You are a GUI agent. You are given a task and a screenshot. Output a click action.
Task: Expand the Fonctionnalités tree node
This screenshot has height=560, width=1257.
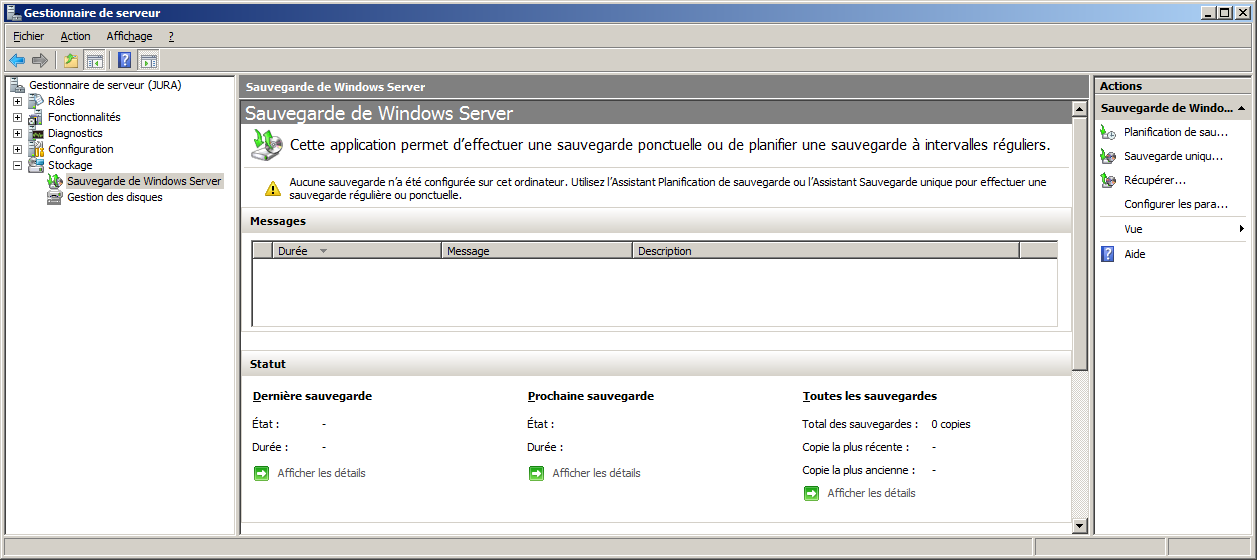[17, 117]
